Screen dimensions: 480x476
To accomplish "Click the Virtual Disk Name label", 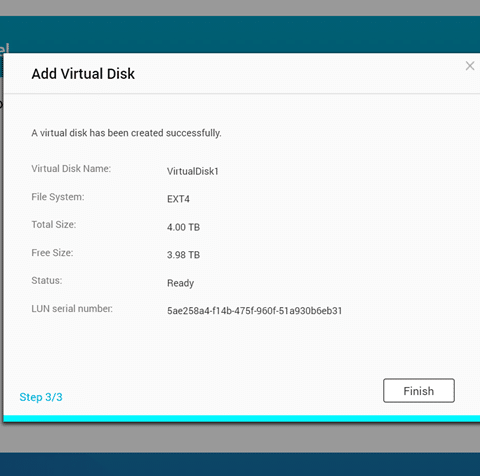I will point(71,169).
